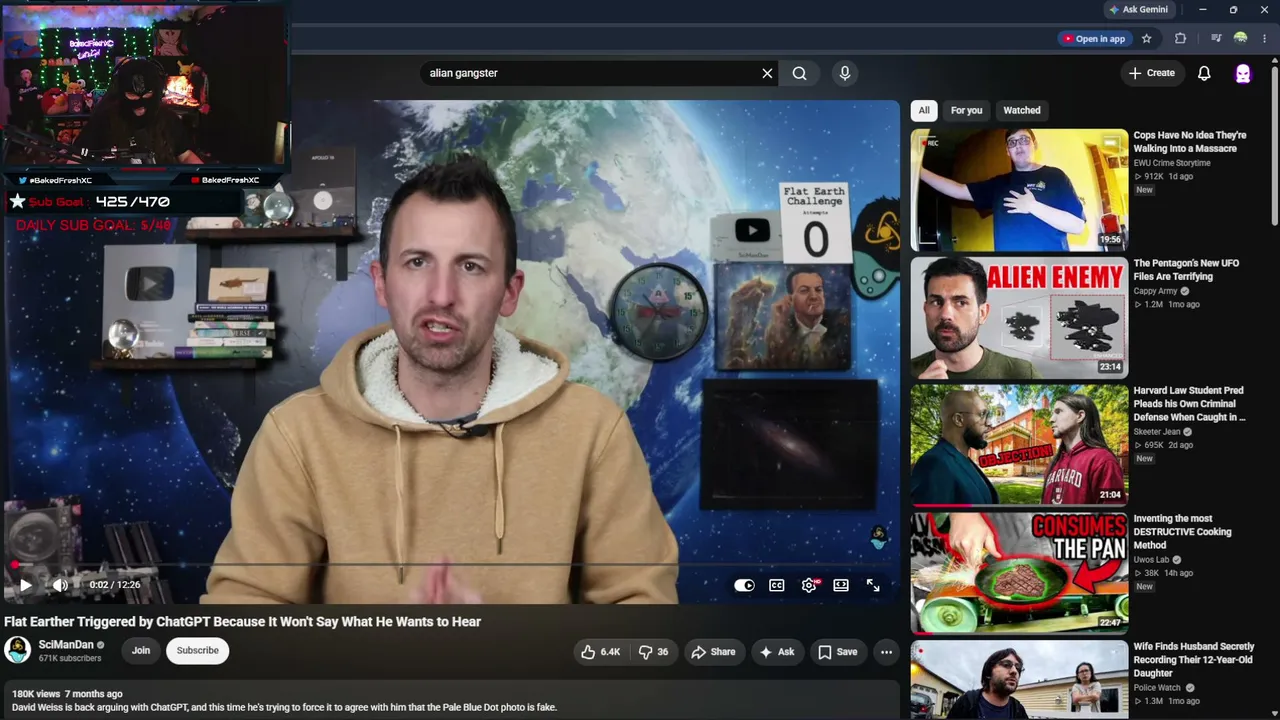Turn on closed captions with CC button
This screenshot has width=1280, height=720.
(x=776, y=585)
